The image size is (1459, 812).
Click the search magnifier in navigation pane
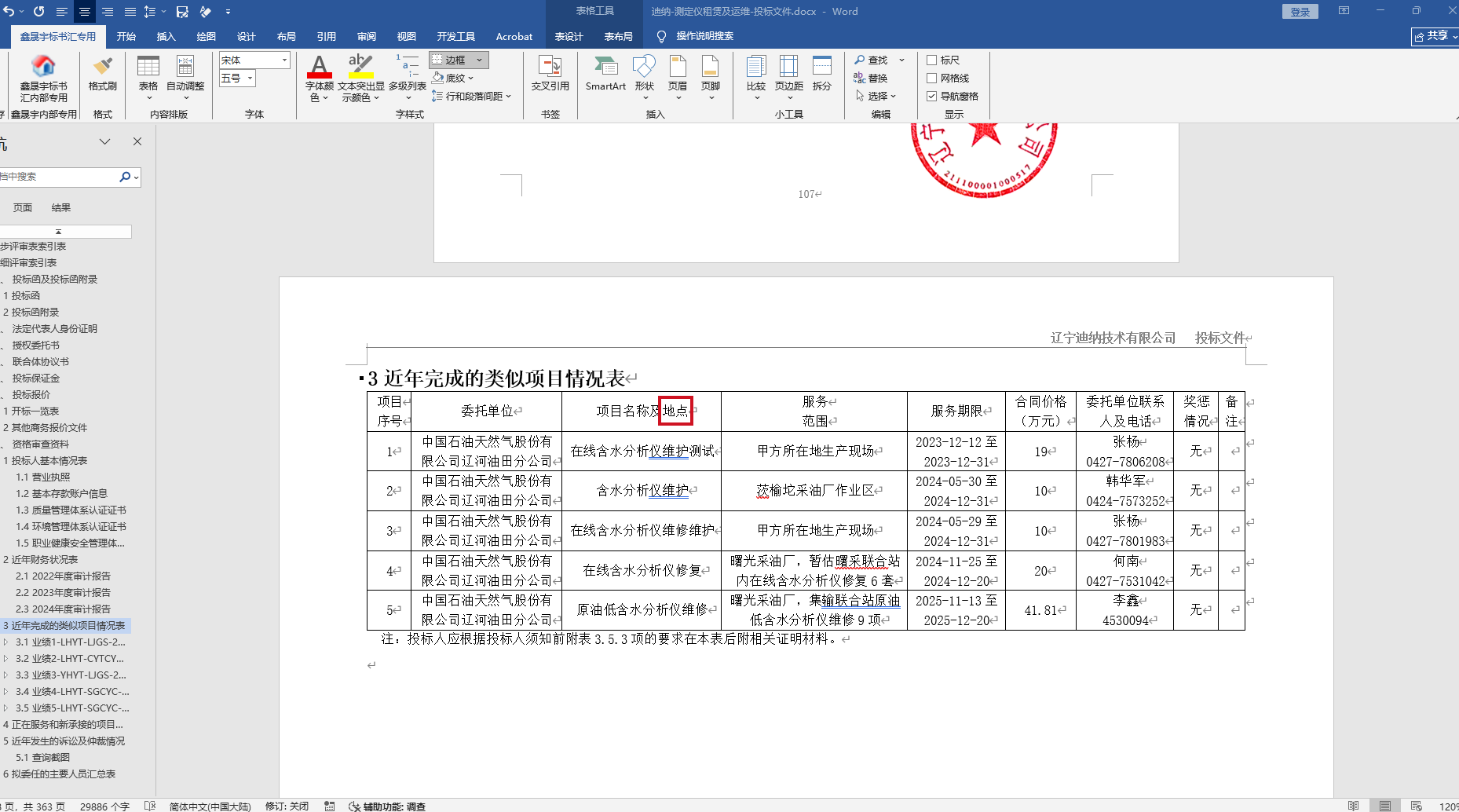coord(125,177)
